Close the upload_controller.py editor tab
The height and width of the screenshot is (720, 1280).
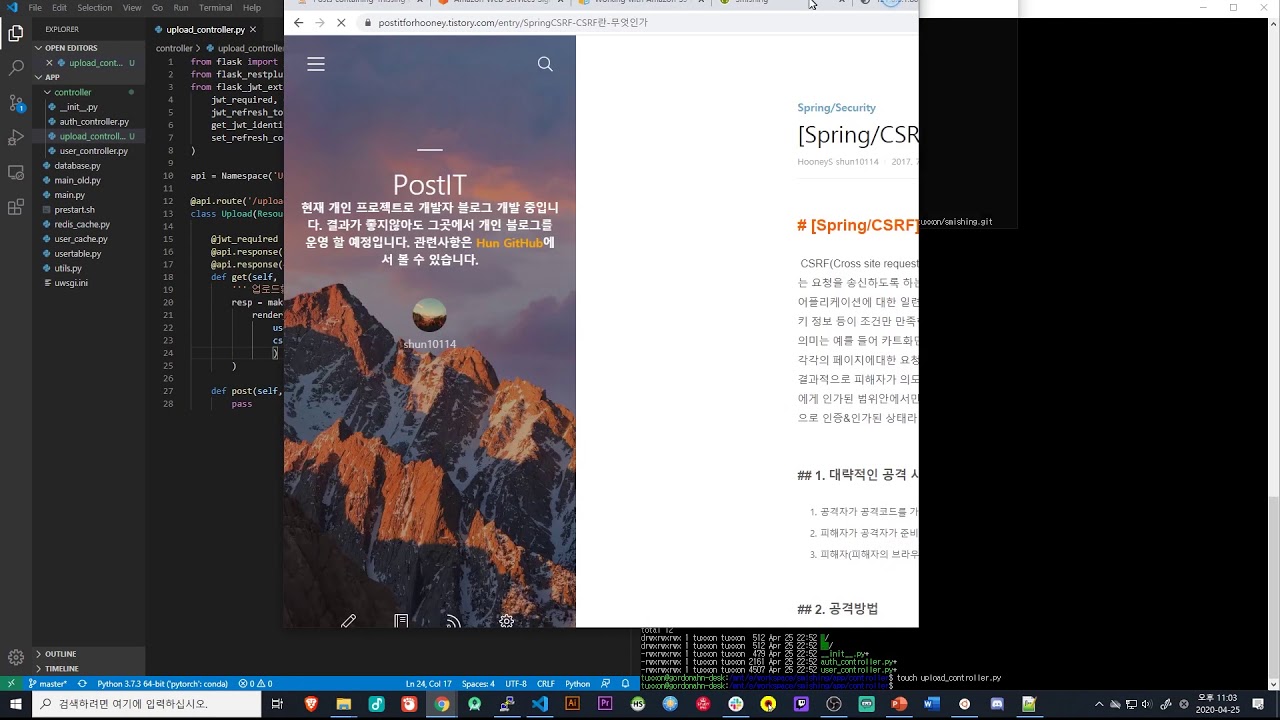click(252, 30)
